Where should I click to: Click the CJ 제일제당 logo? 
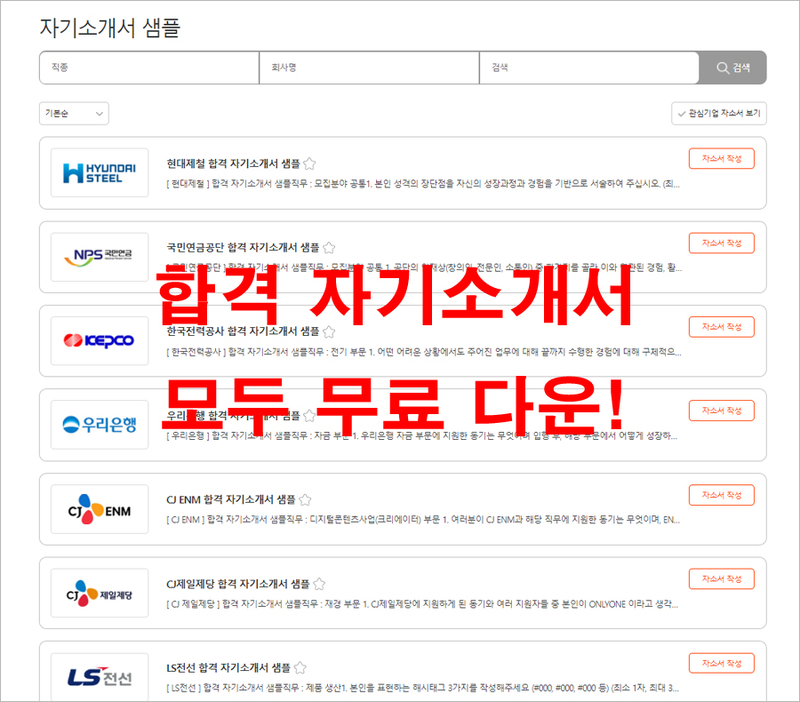tap(99, 593)
